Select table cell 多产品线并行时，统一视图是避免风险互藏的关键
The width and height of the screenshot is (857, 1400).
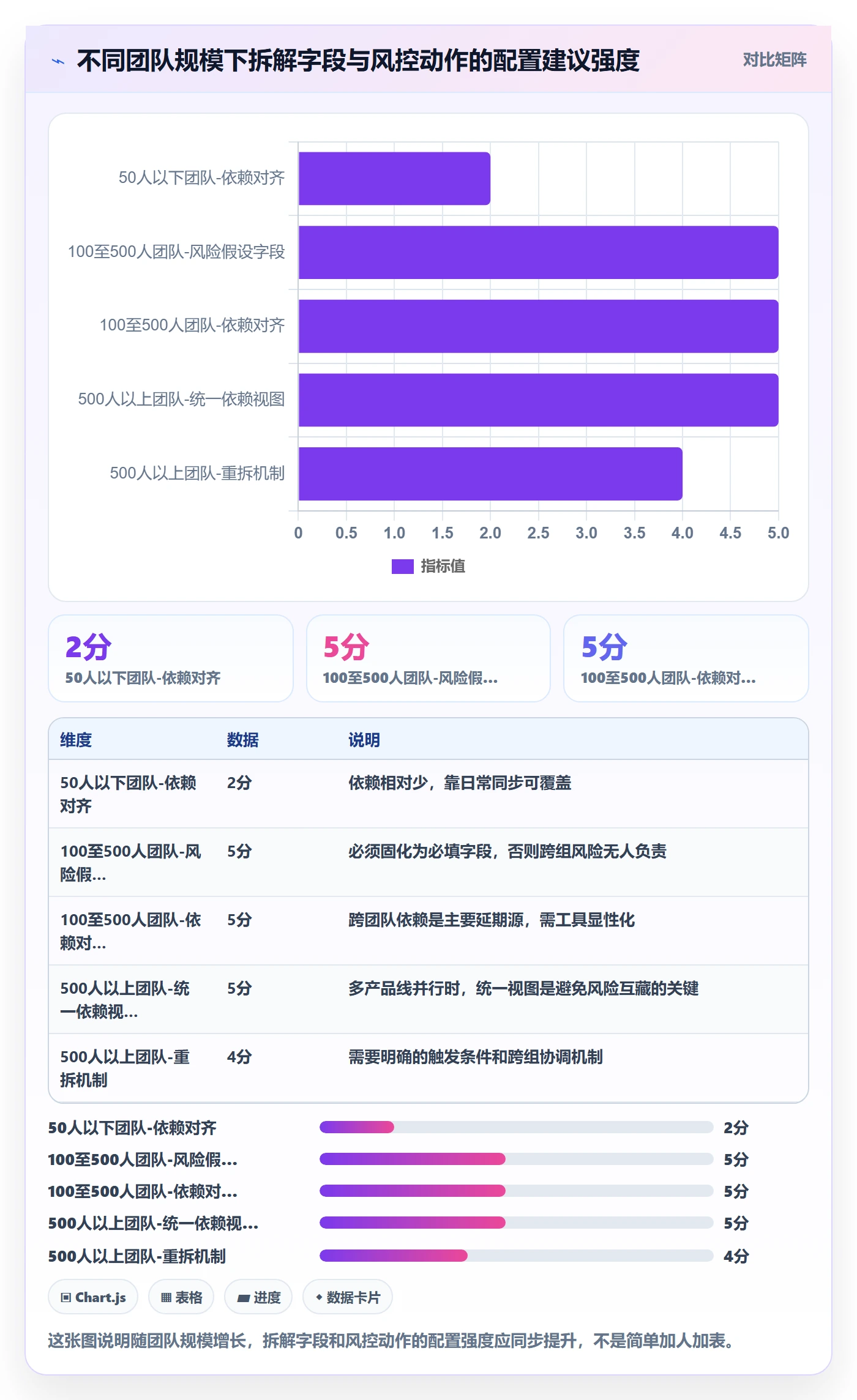point(523,988)
